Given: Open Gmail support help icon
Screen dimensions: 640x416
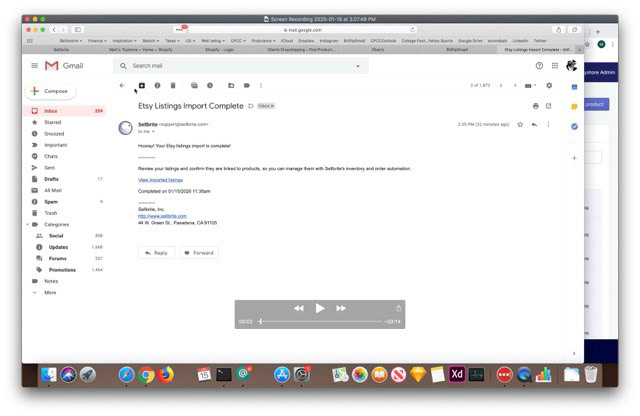Looking at the screenshot, I should (539, 66).
